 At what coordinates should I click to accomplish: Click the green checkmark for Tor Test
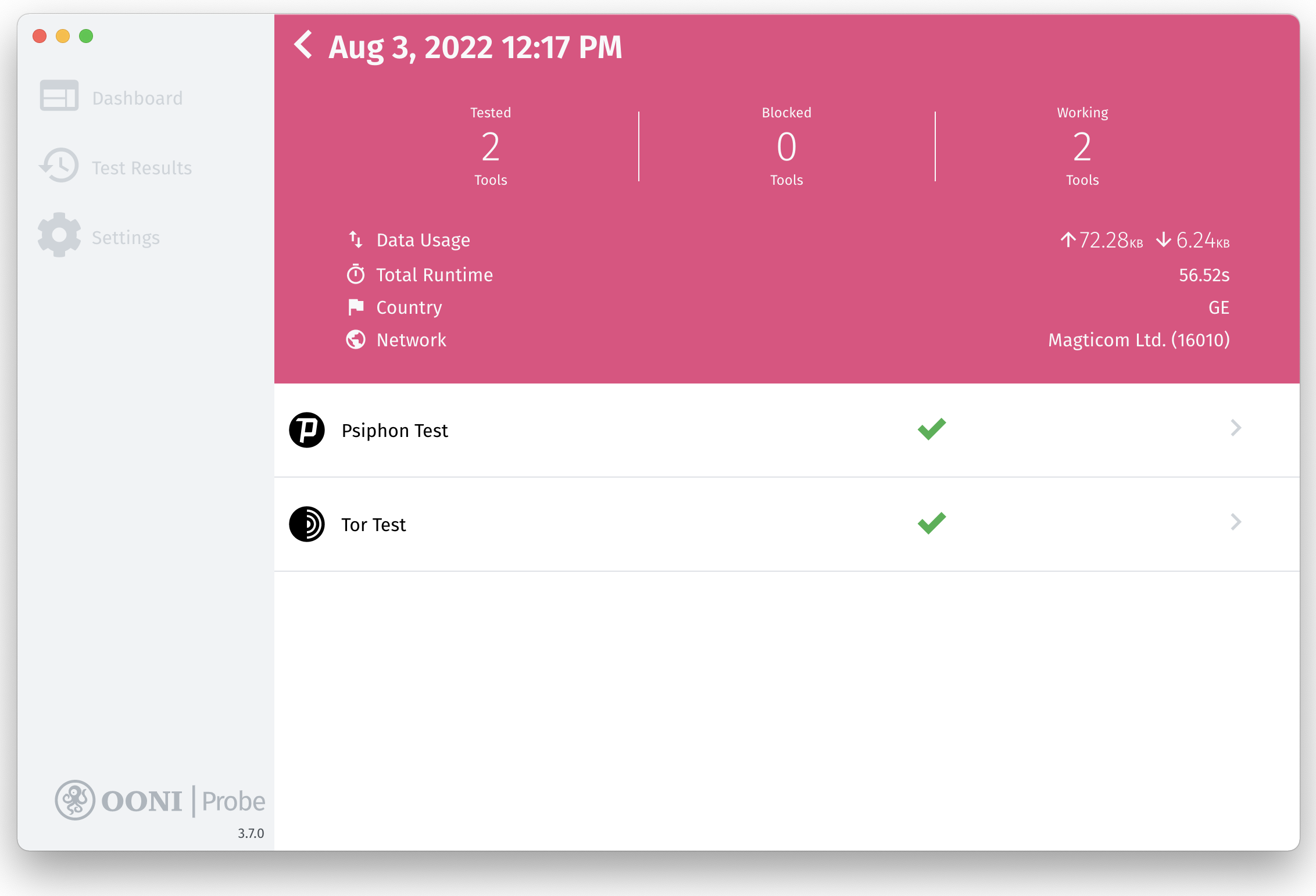[932, 523]
